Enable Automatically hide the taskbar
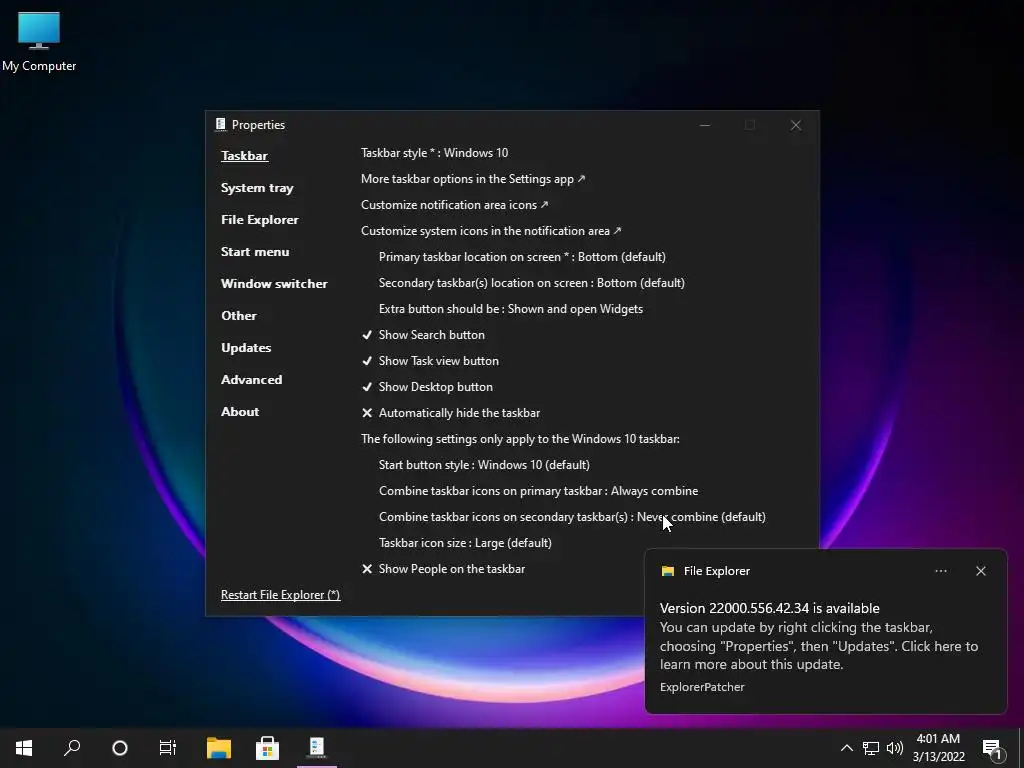 451,413
